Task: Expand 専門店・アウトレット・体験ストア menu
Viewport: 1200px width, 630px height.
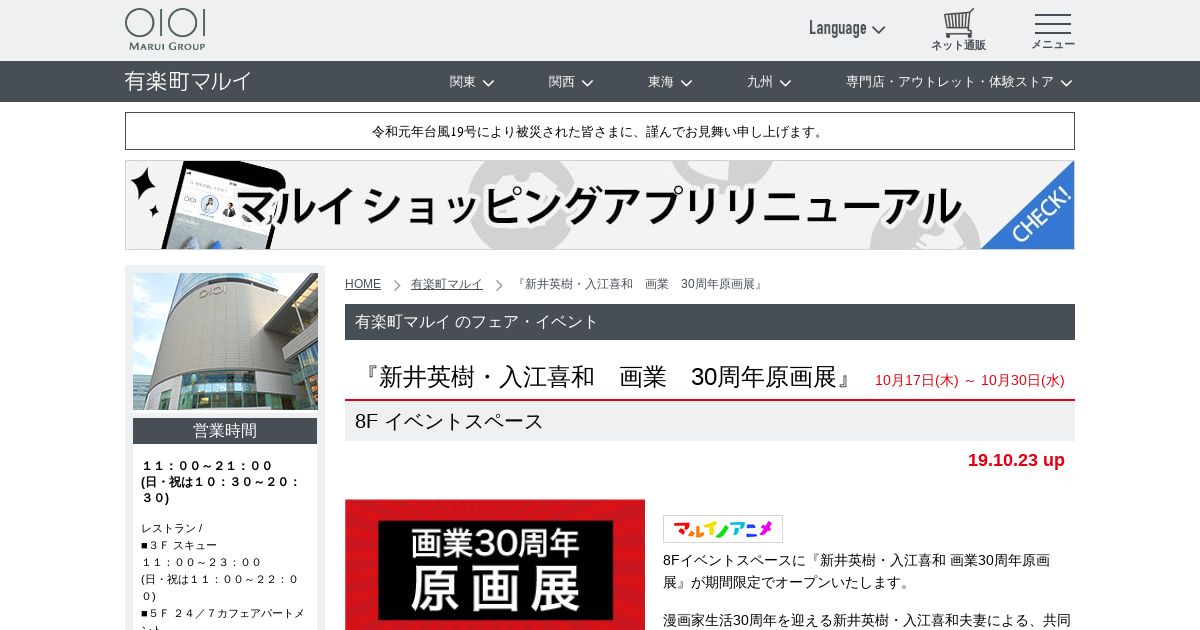Action: click(959, 82)
